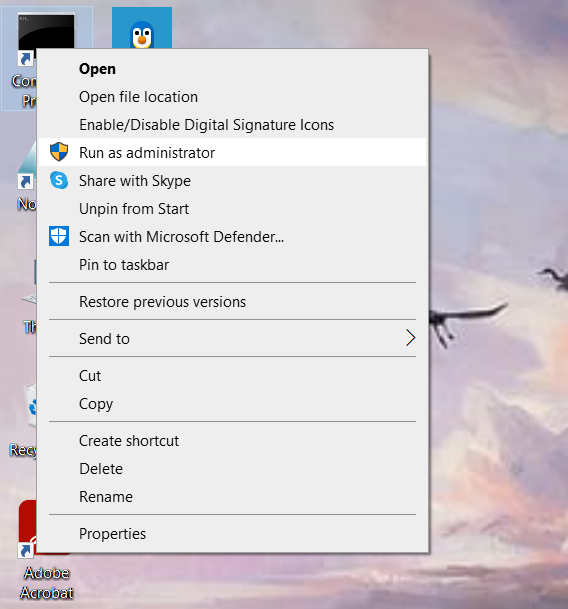Click the Skype logo icon in the menu
This screenshot has width=568, height=609.
[59, 180]
